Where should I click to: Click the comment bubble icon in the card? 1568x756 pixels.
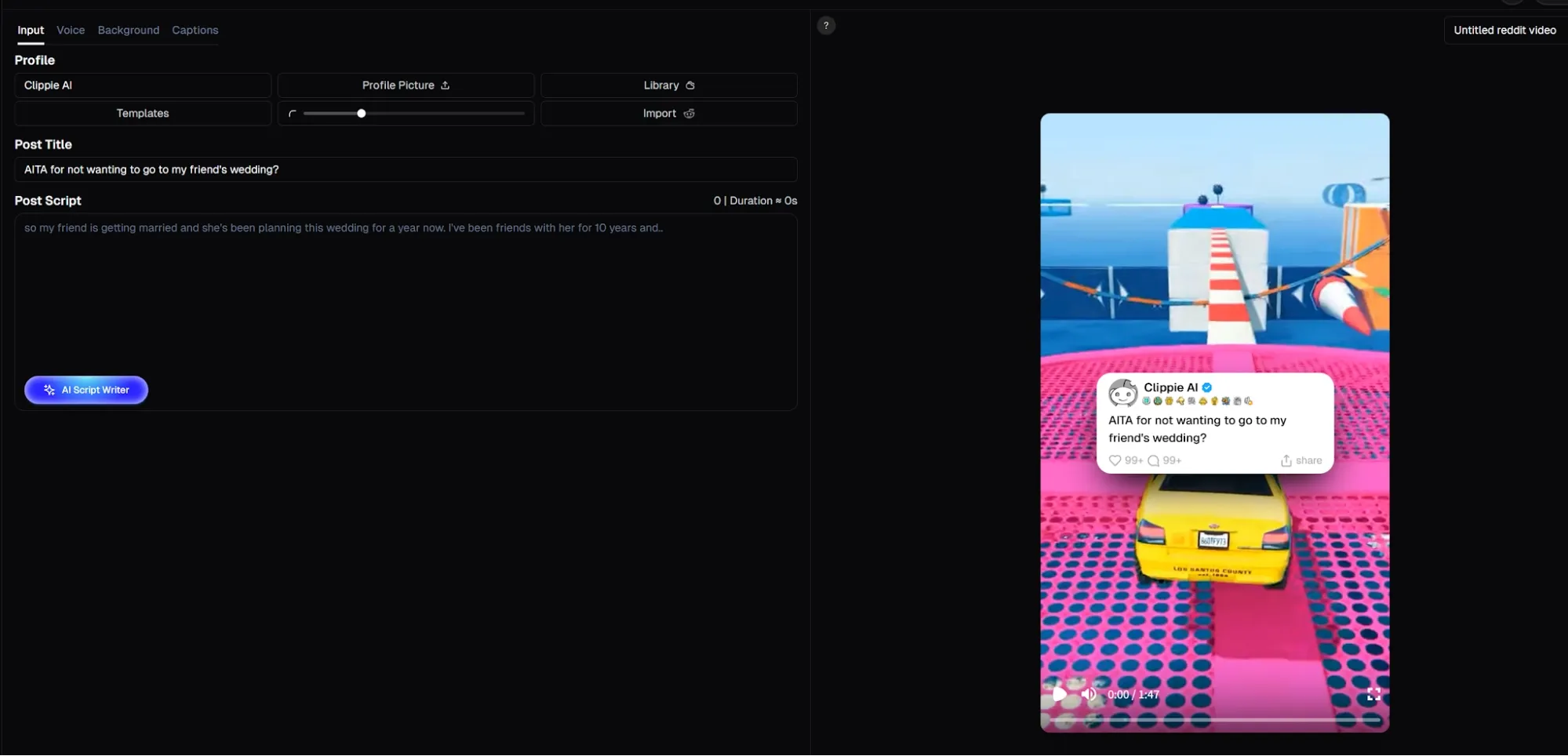[1153, 460]
